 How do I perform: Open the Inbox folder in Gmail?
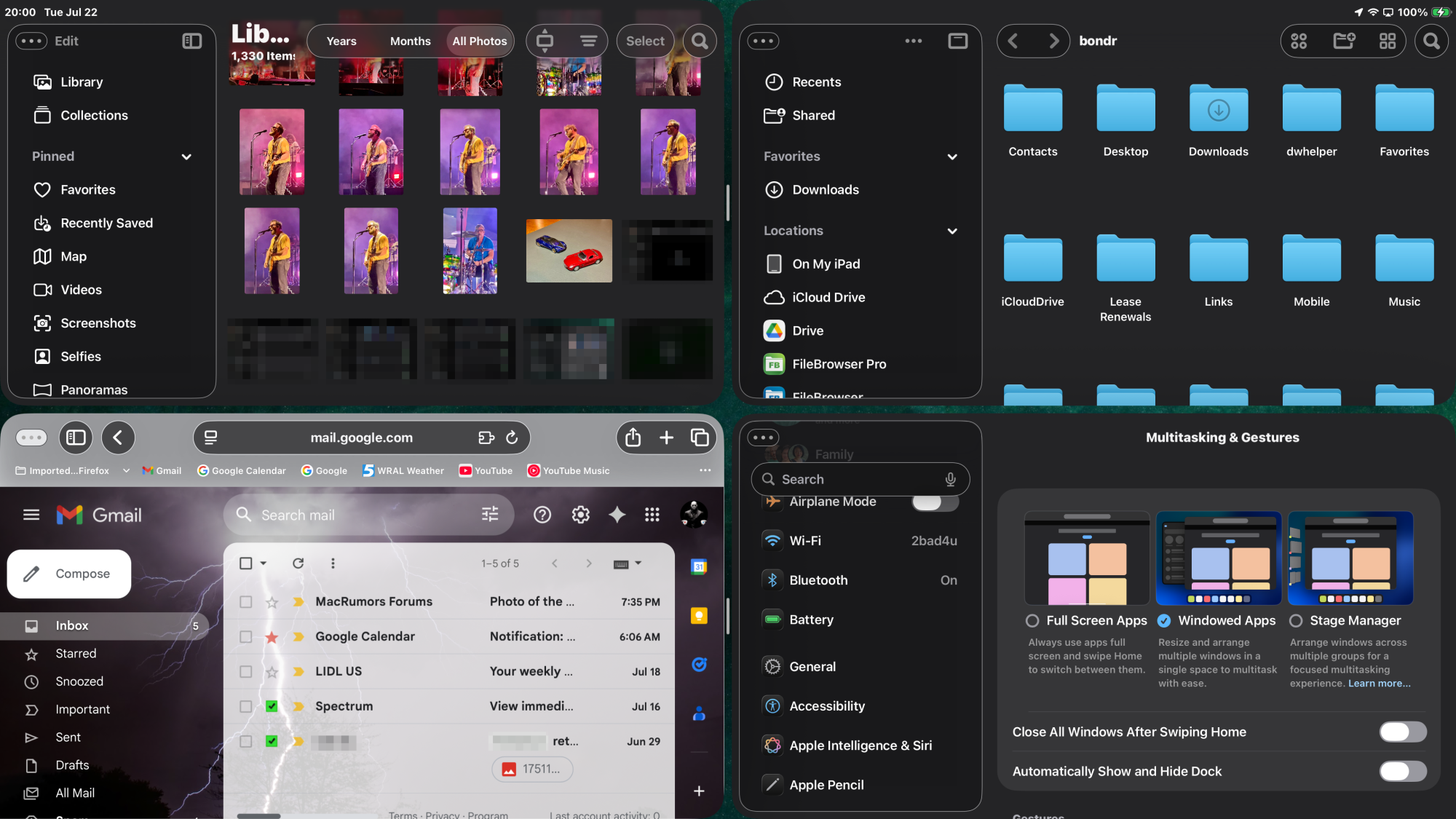click(x=72, y=625)
